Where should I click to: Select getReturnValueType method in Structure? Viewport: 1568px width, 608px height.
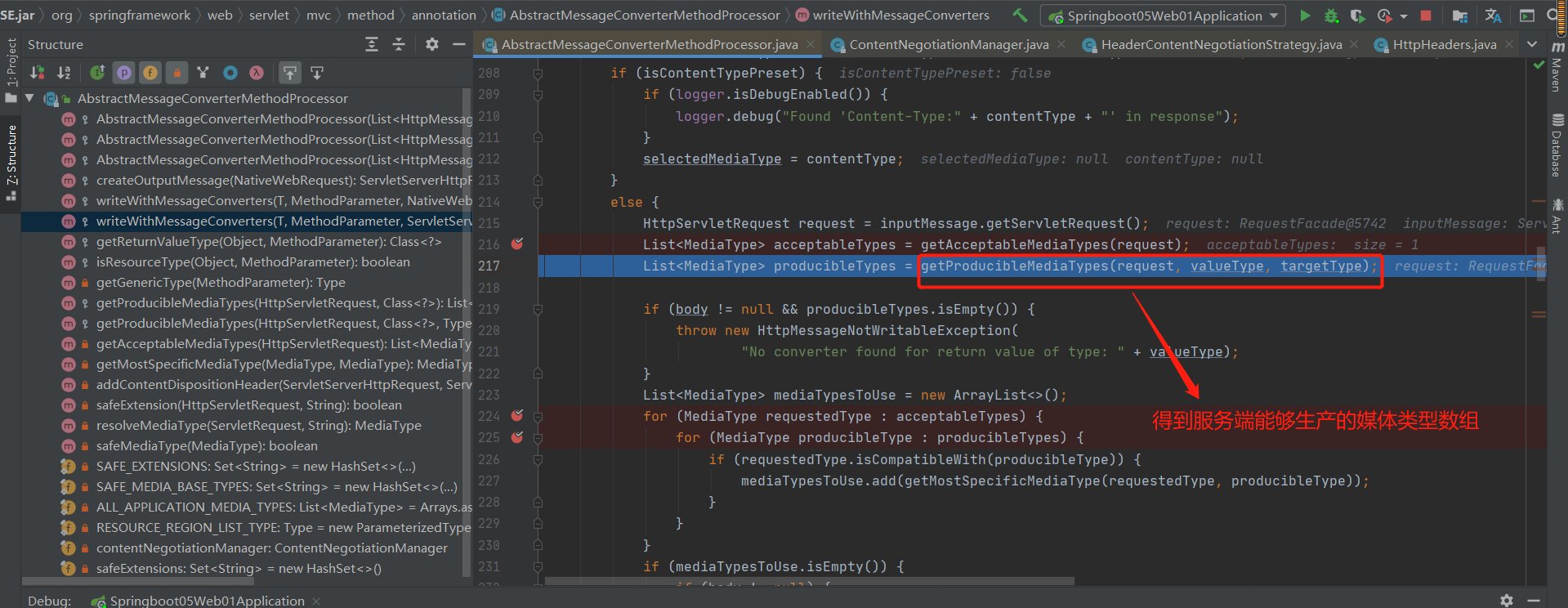(x=268, y=241)
